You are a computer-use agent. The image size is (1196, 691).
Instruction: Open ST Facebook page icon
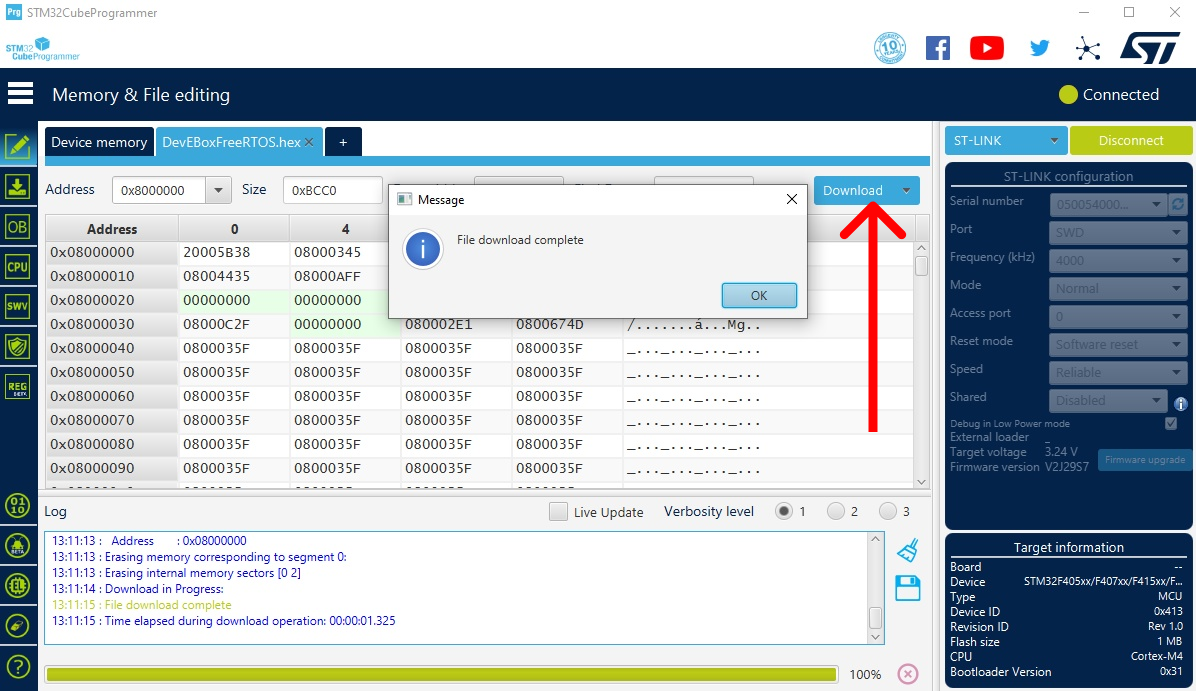[x=937, y=48]
